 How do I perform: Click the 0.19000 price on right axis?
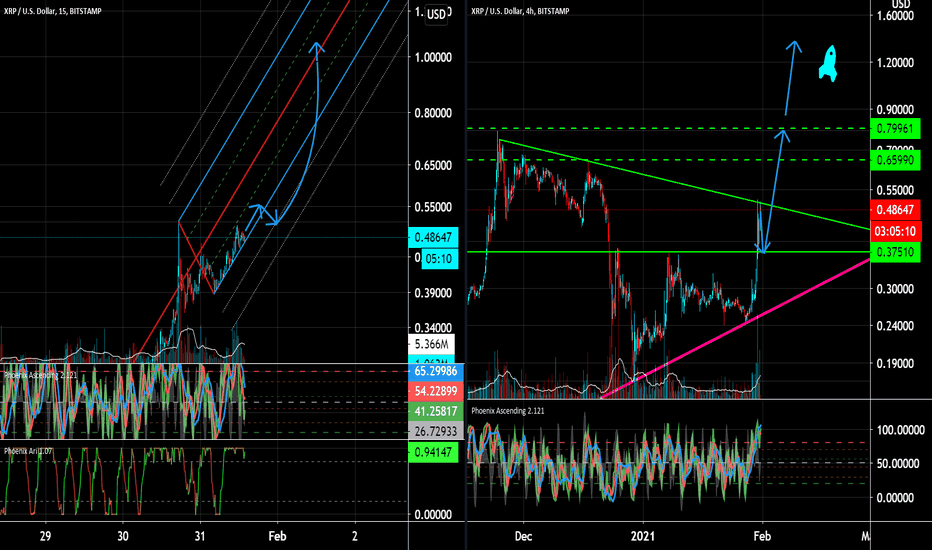895,363
